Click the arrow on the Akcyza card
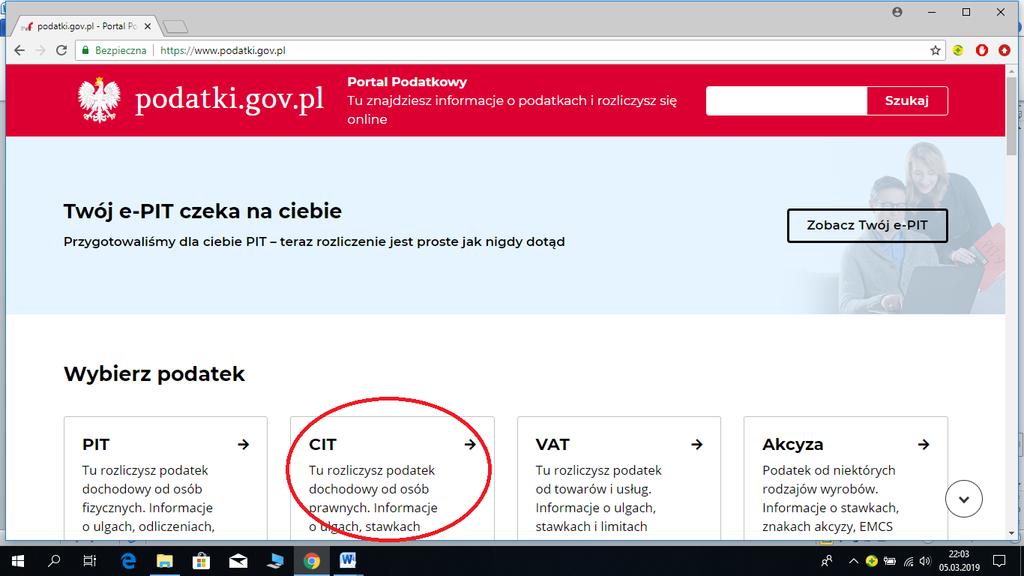The image size is (1024, 576). tap(923, 445)
